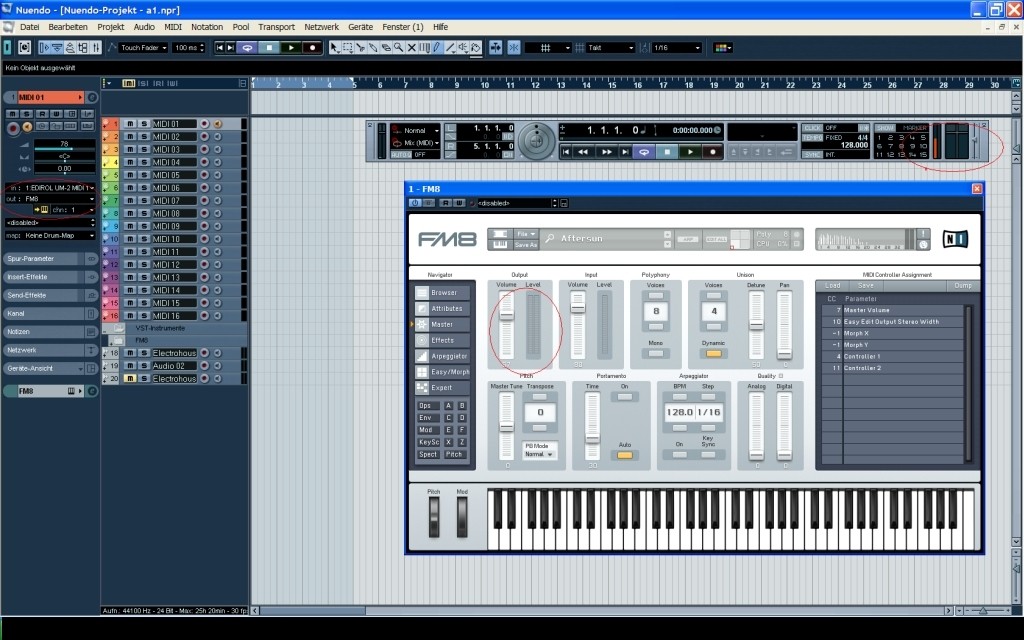Open the Geräte menu
The image size is (1024, 640).
click(360, 27)
